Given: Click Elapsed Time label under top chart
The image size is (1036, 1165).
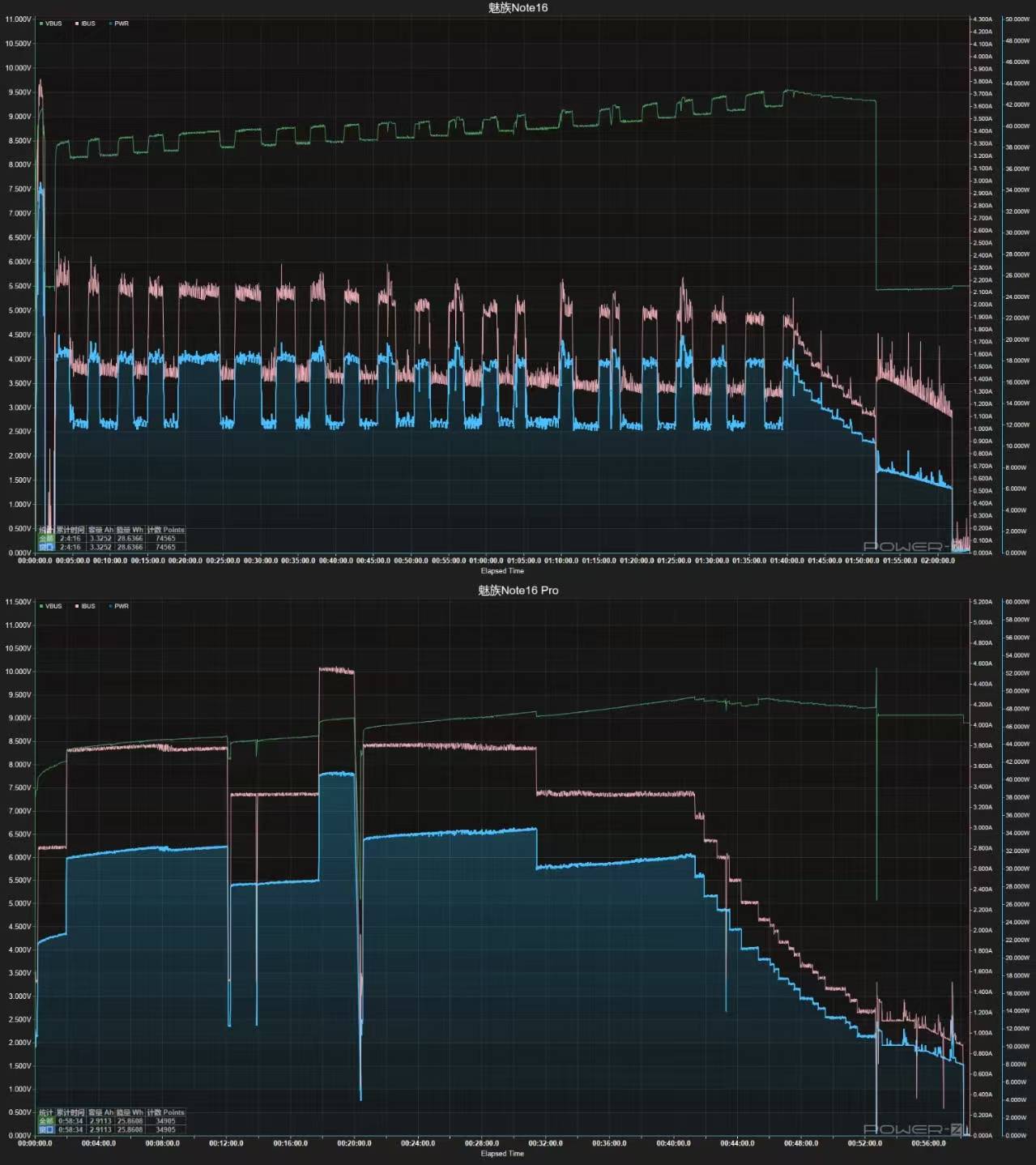Looking at the screenshot, I should (502, 571).
